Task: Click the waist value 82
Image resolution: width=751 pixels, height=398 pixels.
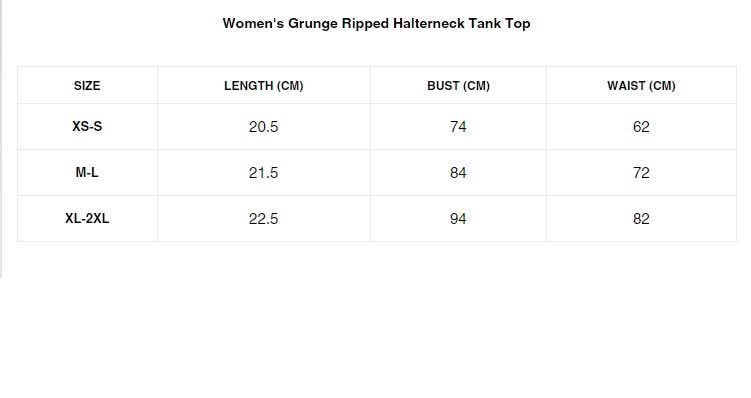Action: 641,219
